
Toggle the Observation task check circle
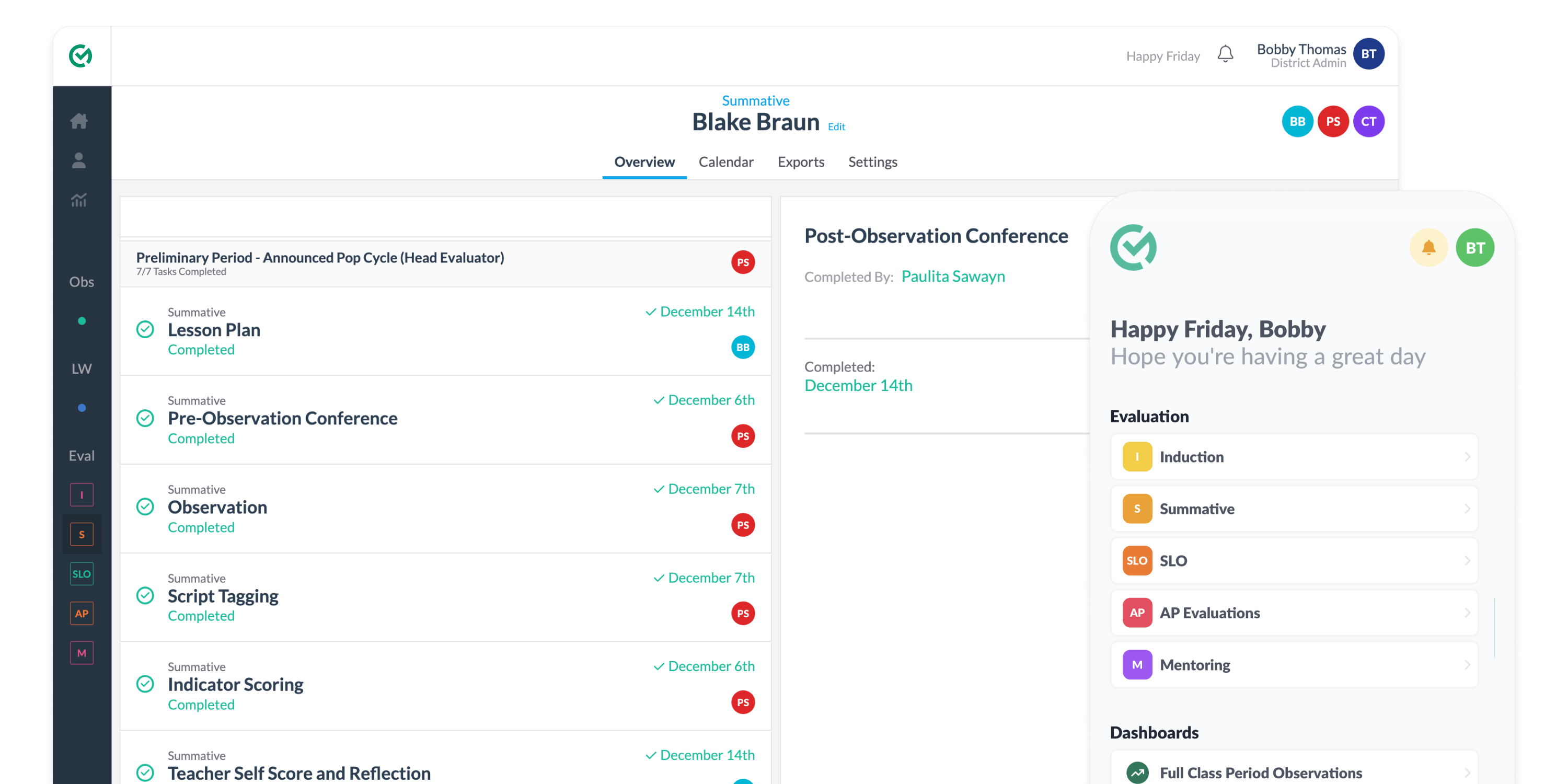pyautogui.click(x=145, y=506)
